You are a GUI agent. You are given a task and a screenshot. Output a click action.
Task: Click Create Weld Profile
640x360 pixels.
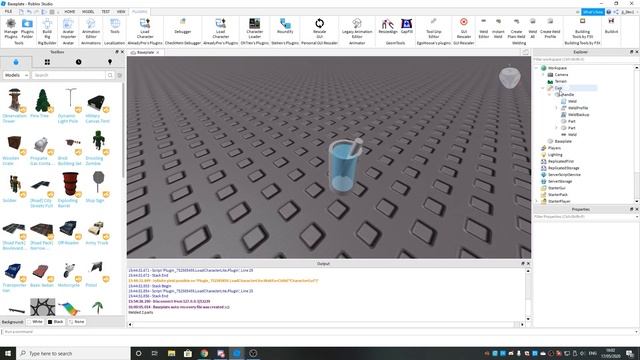click(x=550, y=29)
